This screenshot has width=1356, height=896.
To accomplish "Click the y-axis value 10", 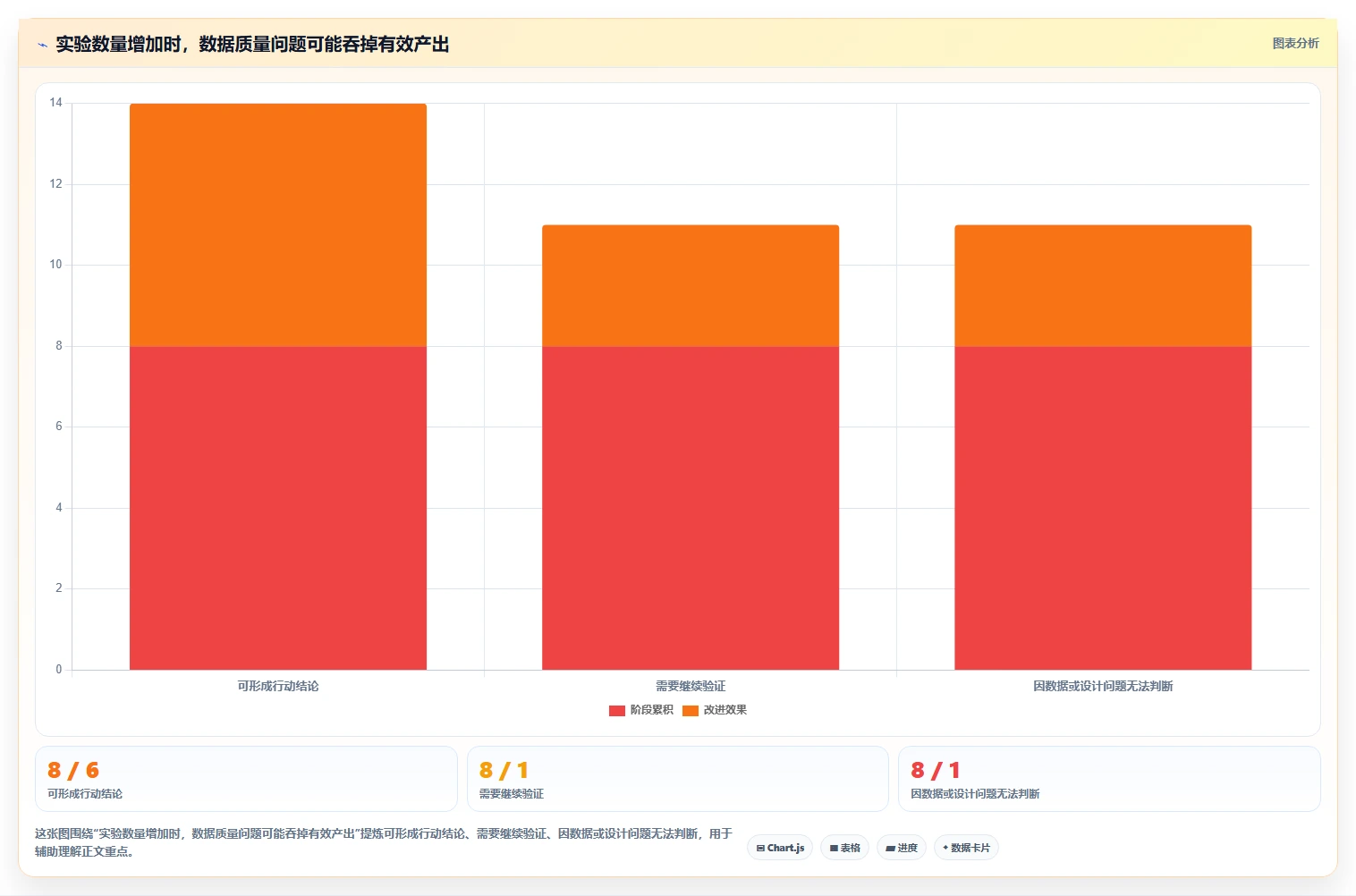I will click(x=56, y=265).
